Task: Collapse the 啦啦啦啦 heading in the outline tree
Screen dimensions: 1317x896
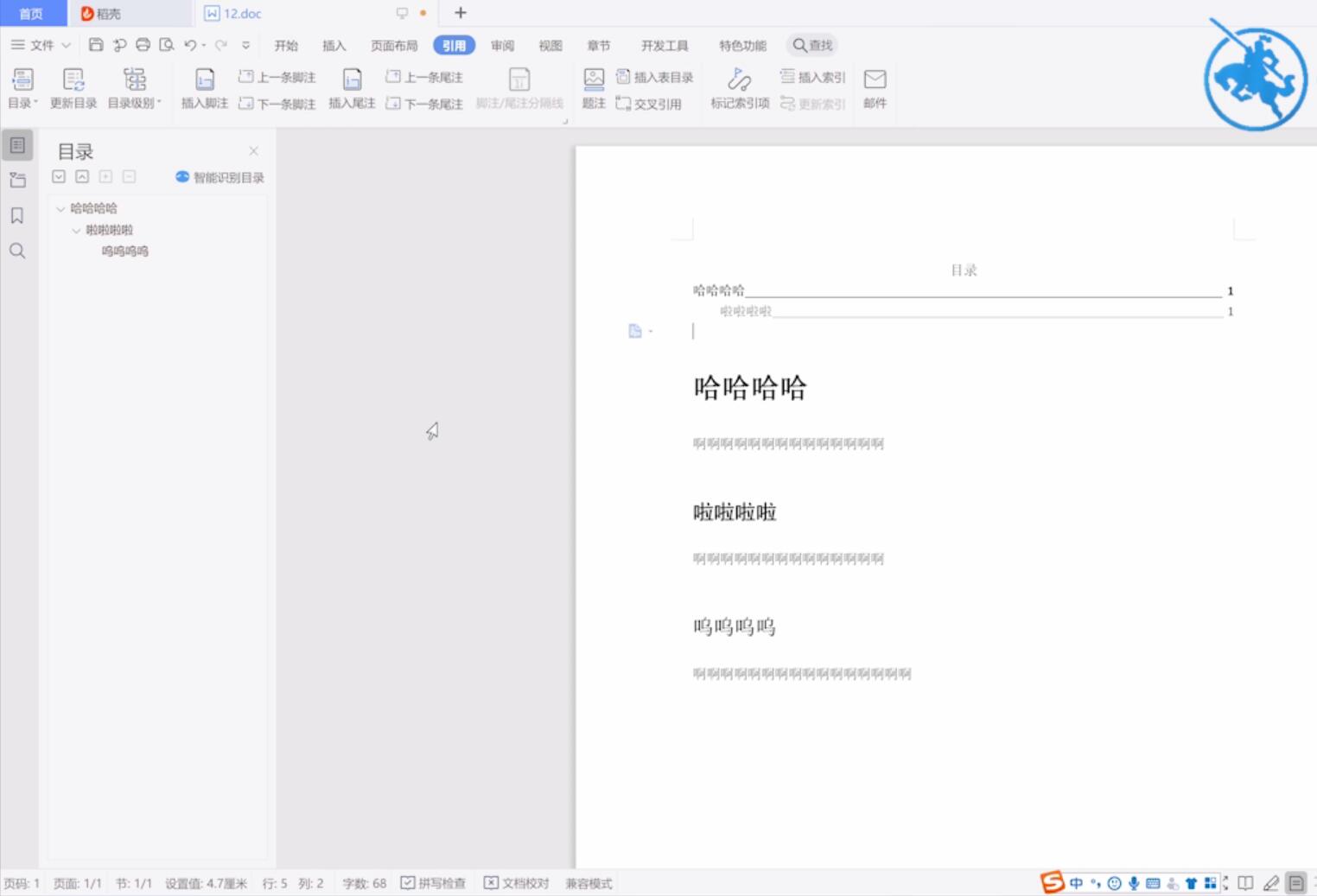Action: tap(76, 230)
